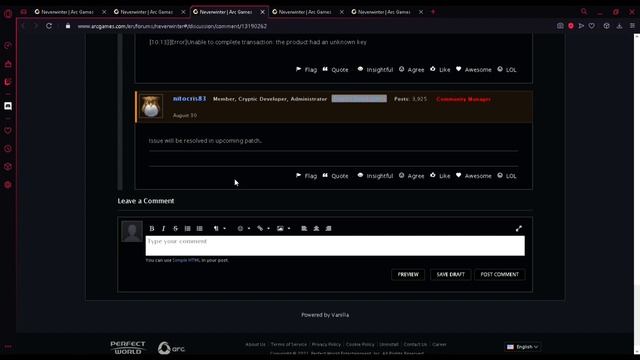Mark error message comment as Insightful
Image resolution: width=640 pixels, height=360 pixels.
[375, 70]
